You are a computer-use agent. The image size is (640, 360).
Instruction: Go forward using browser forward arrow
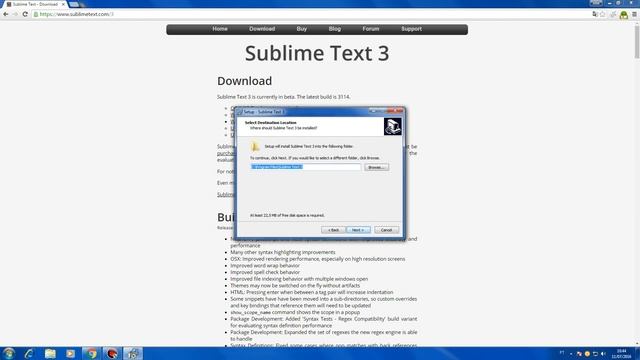[x=15, y=14]
